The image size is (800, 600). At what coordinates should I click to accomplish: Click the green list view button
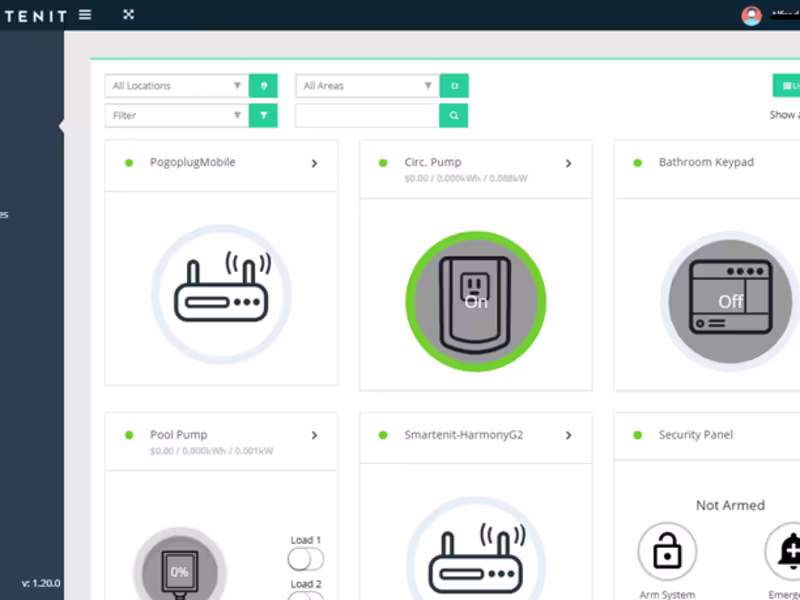786,86
